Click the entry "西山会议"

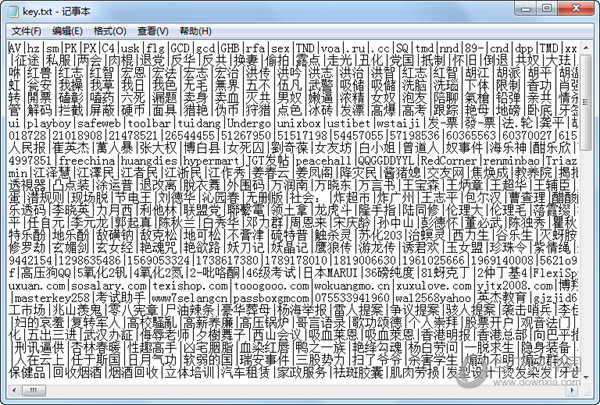click(277, 335)
